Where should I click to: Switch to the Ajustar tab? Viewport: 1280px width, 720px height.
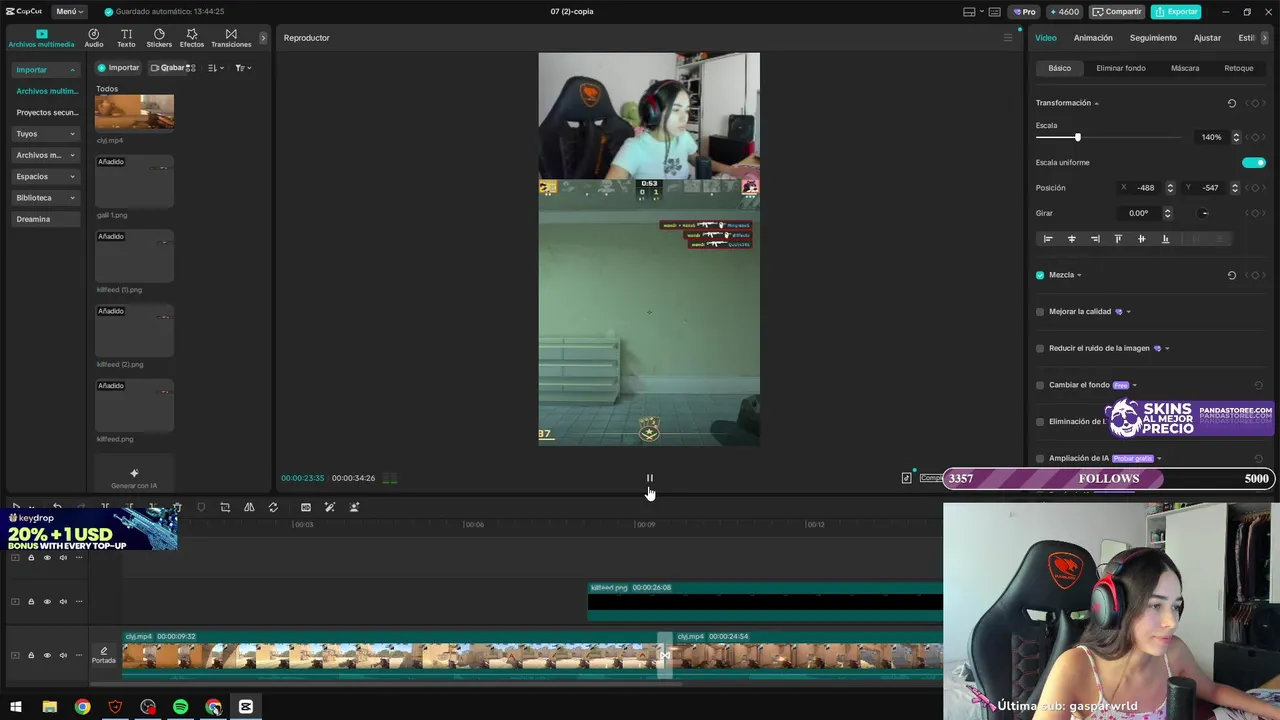tap(1207, 38)
